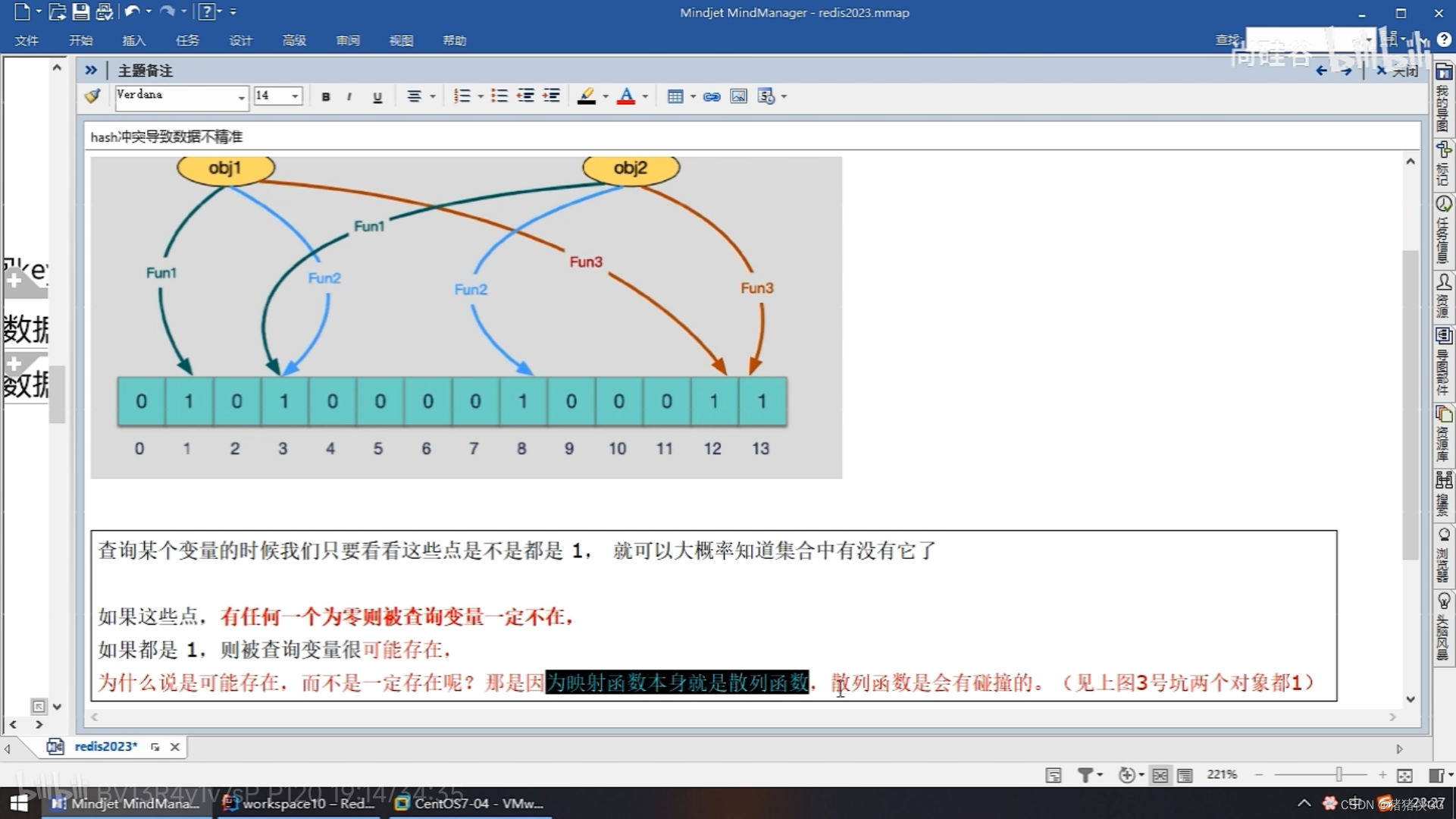Open the 帮助 ribbon tab

tap(454, 40)
